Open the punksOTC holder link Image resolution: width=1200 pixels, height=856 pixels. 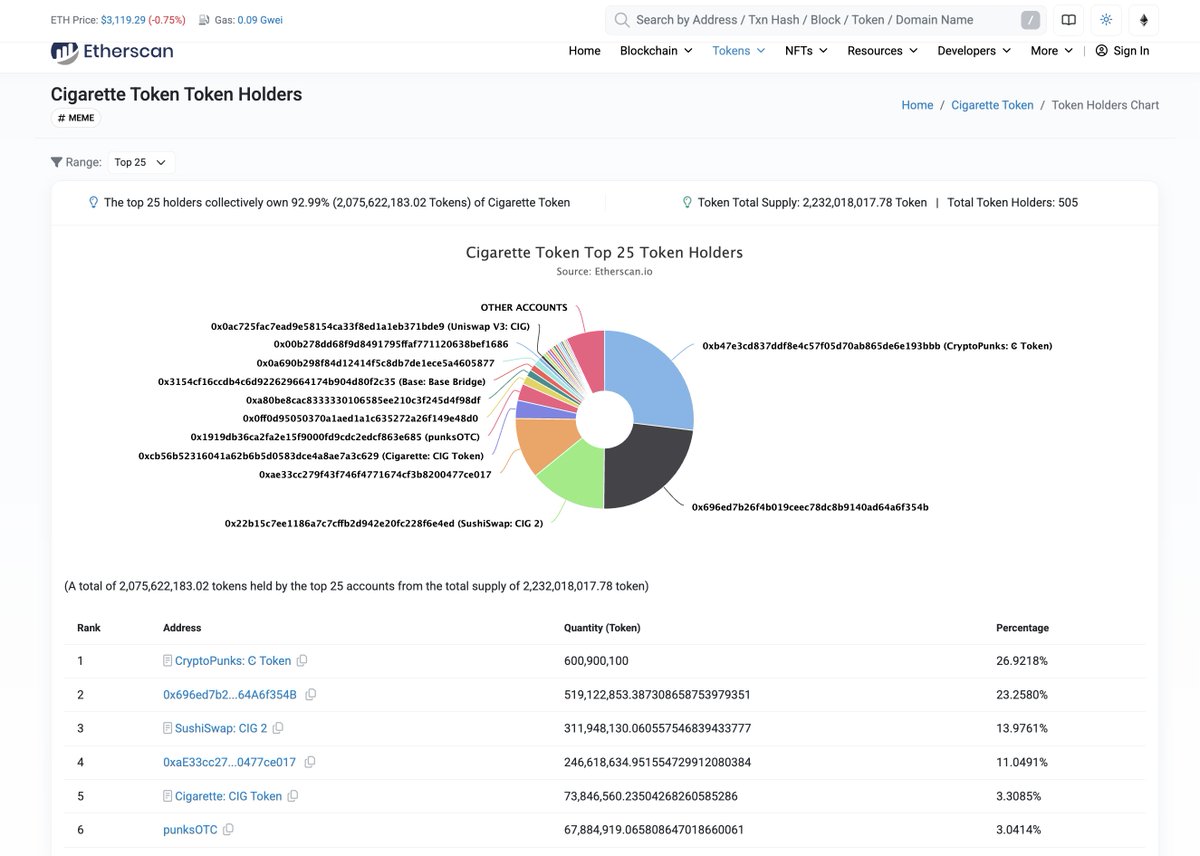(190, 830)
